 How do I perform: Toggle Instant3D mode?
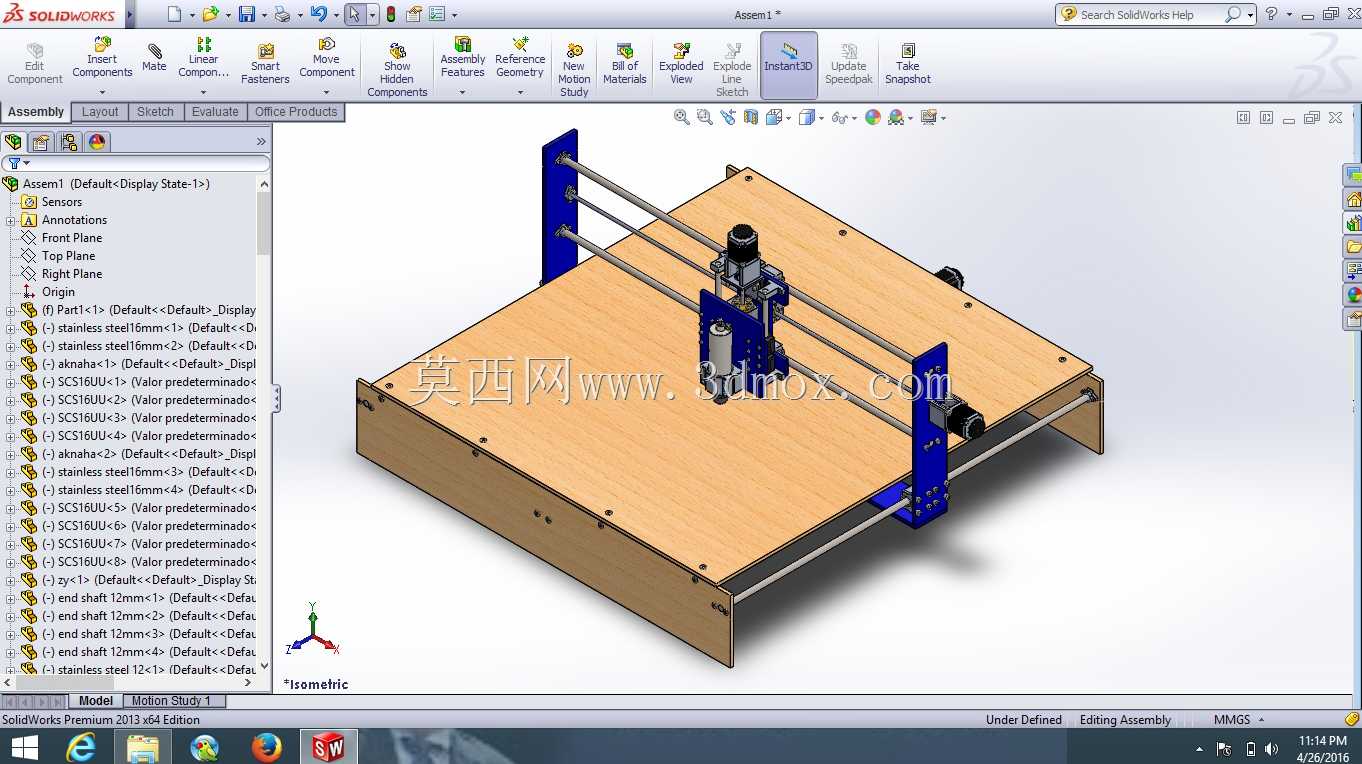(789, 65)
